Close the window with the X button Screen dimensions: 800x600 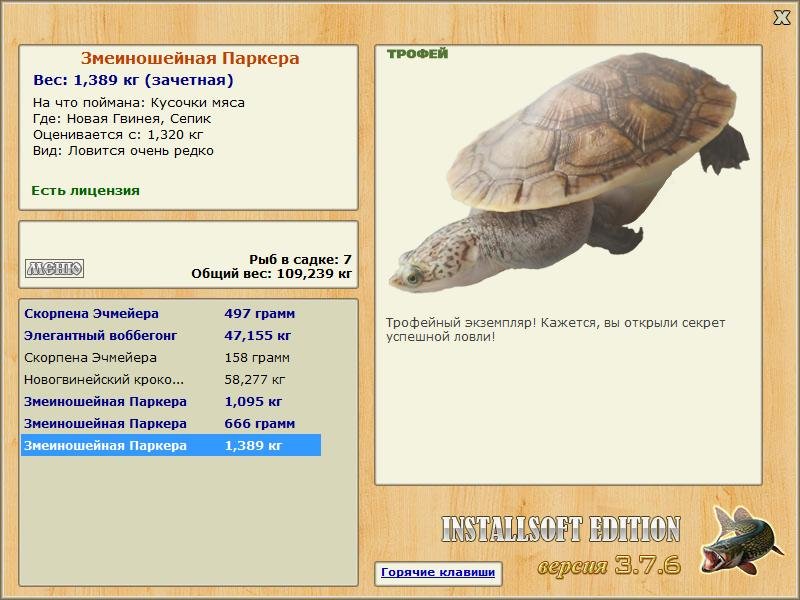(x=781, y=17)
